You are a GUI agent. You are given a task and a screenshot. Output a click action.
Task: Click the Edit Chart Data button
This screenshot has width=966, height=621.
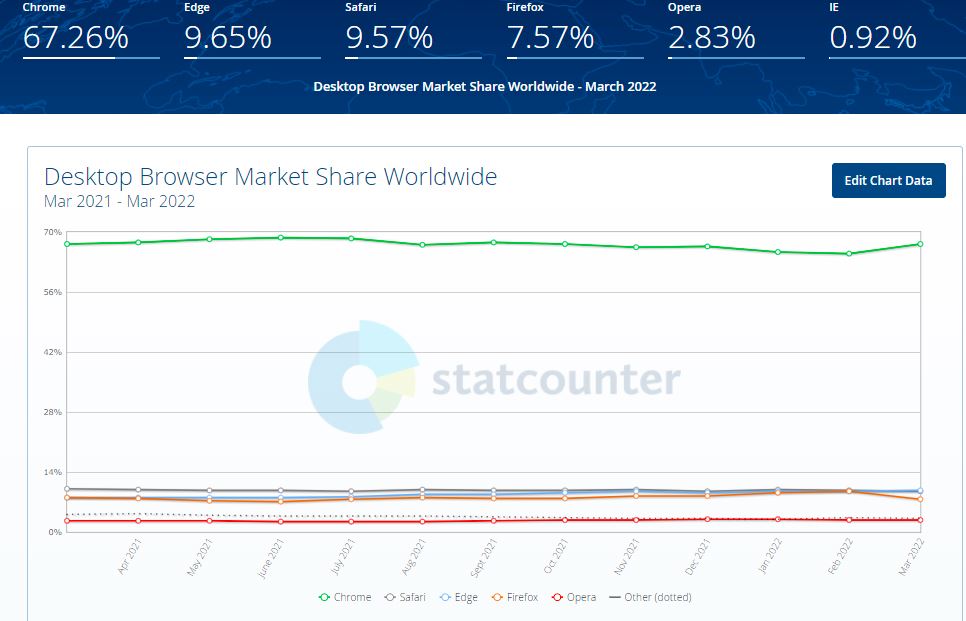888,181
